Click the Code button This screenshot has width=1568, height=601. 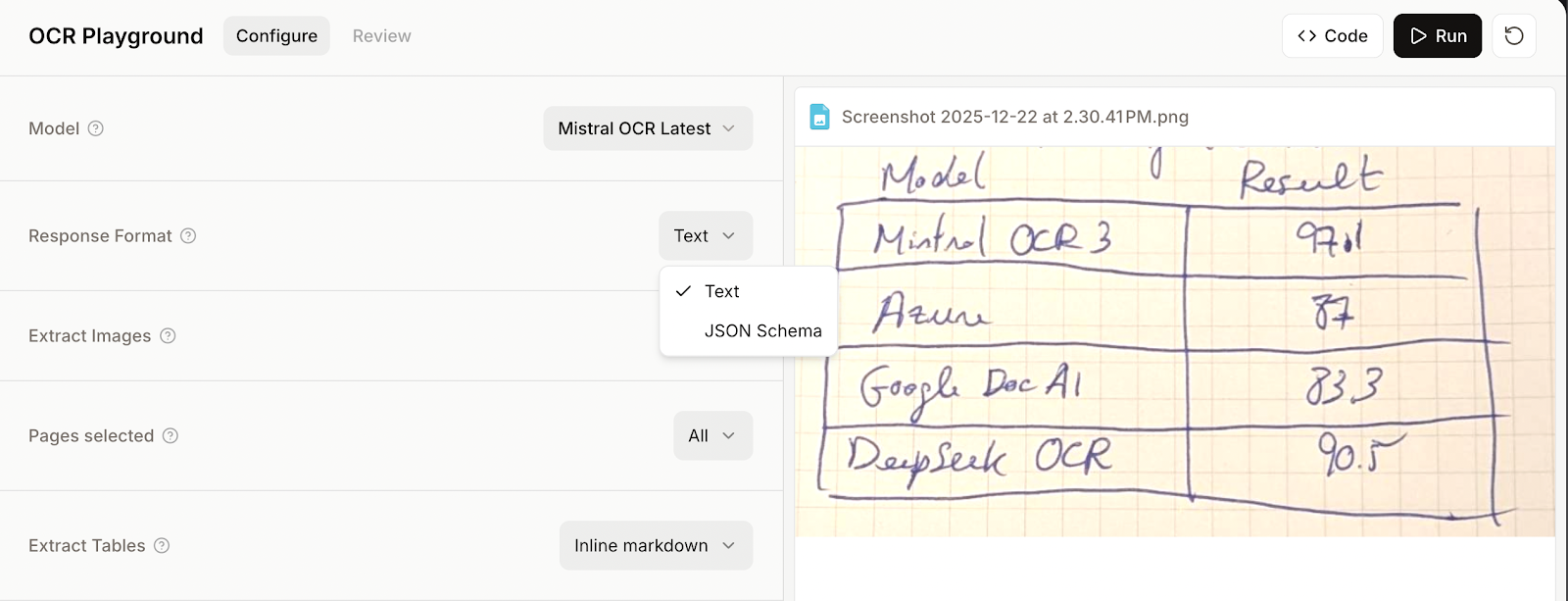pos(1332,36)
